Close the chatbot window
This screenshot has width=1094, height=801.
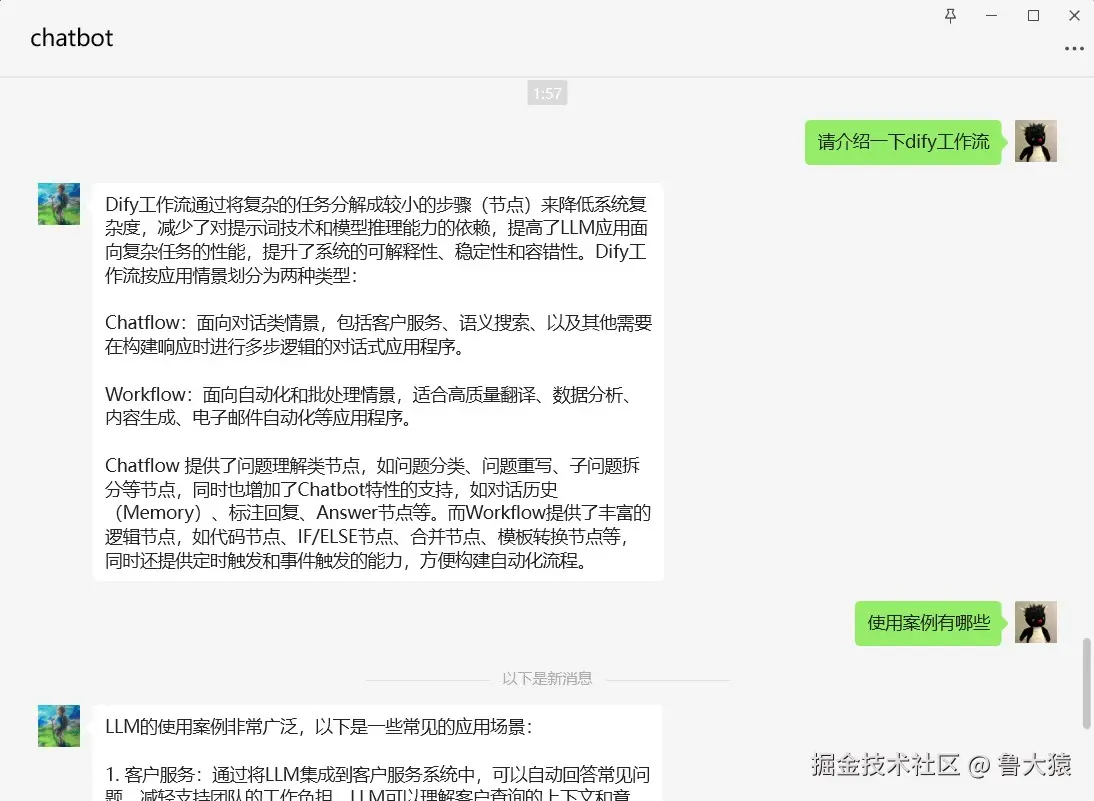[x=1074, y=15]
